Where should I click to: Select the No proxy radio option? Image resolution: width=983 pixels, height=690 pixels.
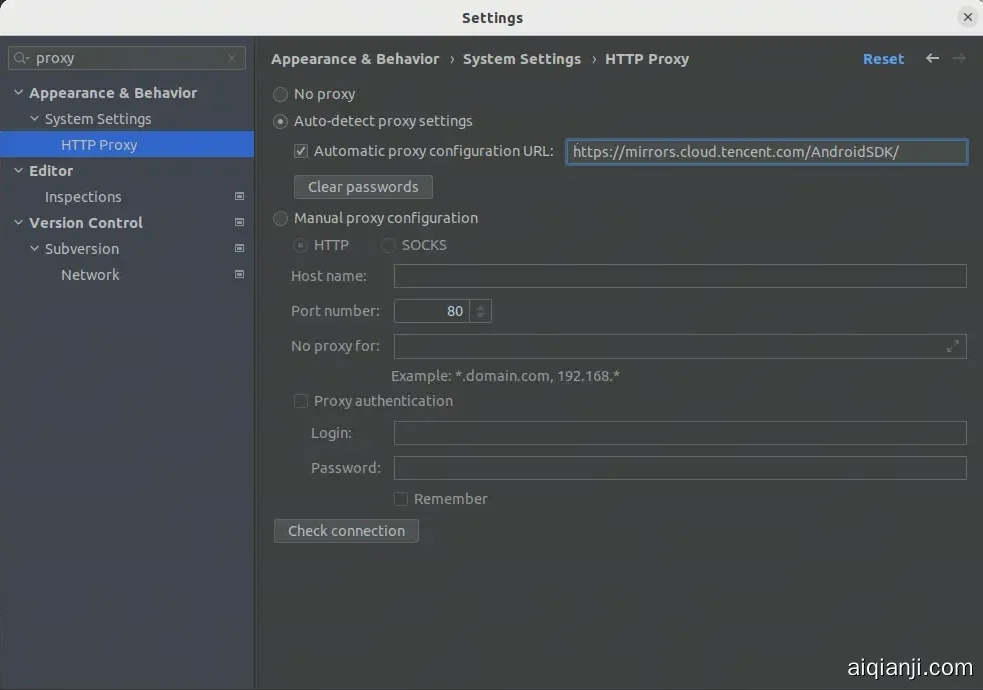[281, 94]
